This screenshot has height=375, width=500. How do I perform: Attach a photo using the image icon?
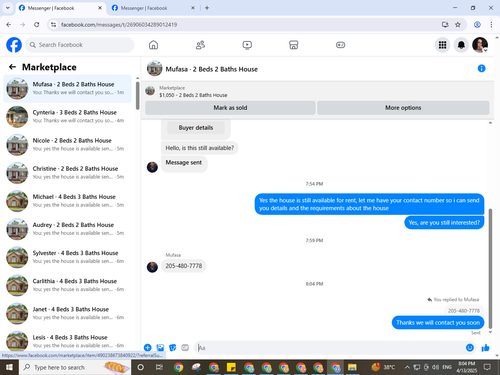click(x=160, y=348)
